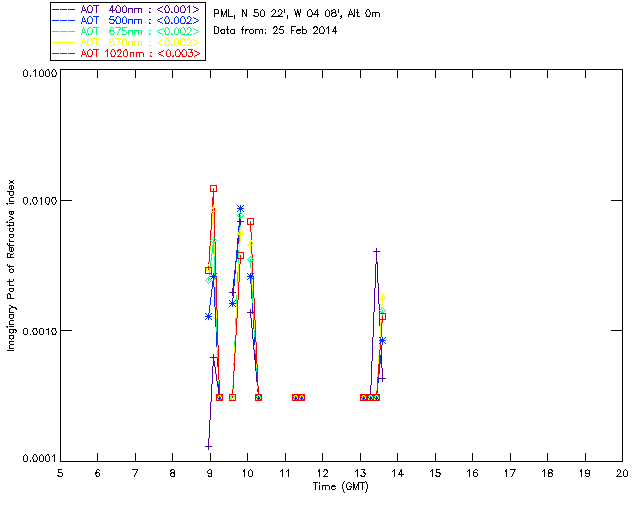Viewport: 640px width, 512px height.
Task: Click the x-axis tick label 11
Action: [285, 473]
